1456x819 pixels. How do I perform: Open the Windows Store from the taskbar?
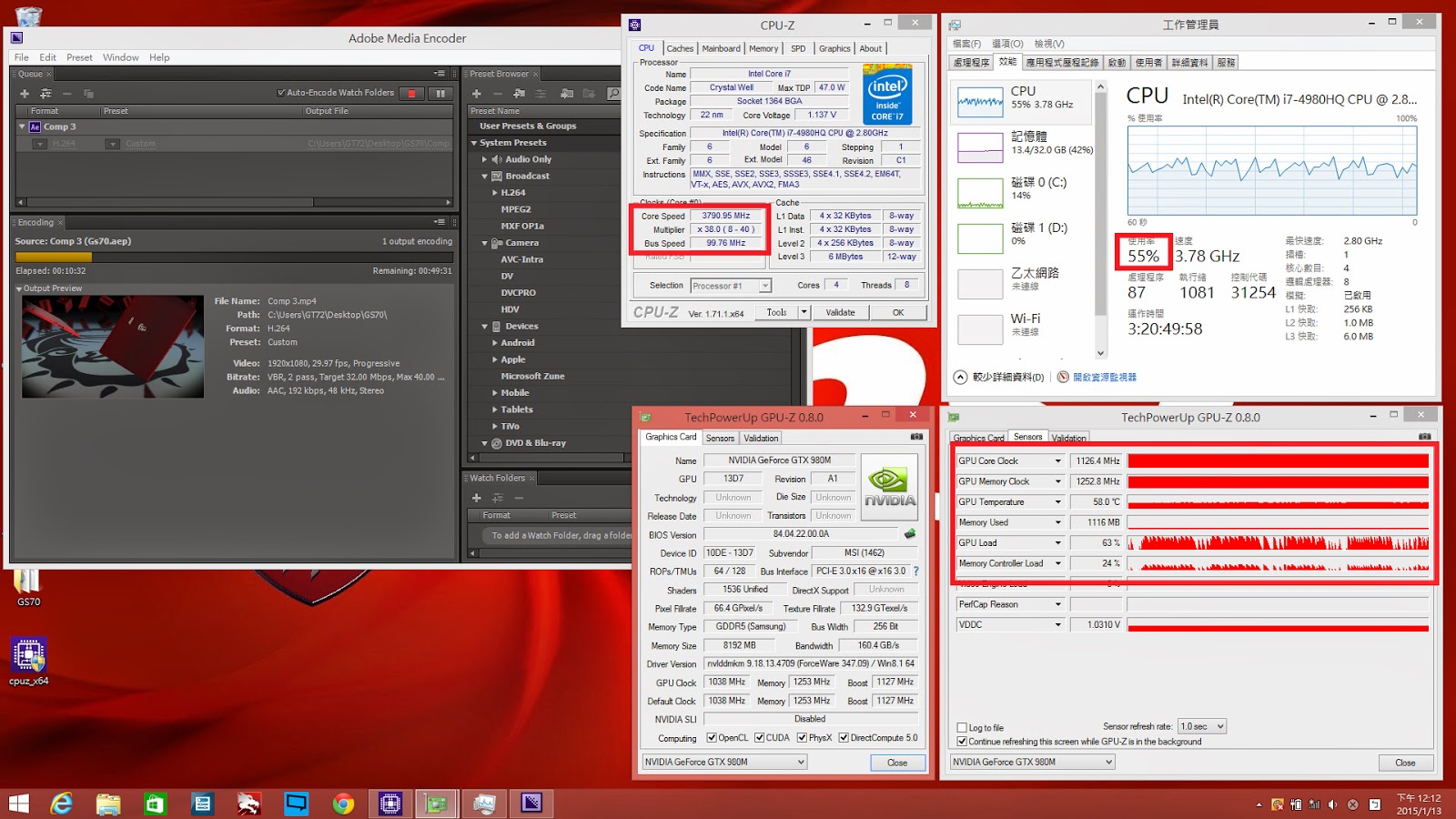pos(156,804)
